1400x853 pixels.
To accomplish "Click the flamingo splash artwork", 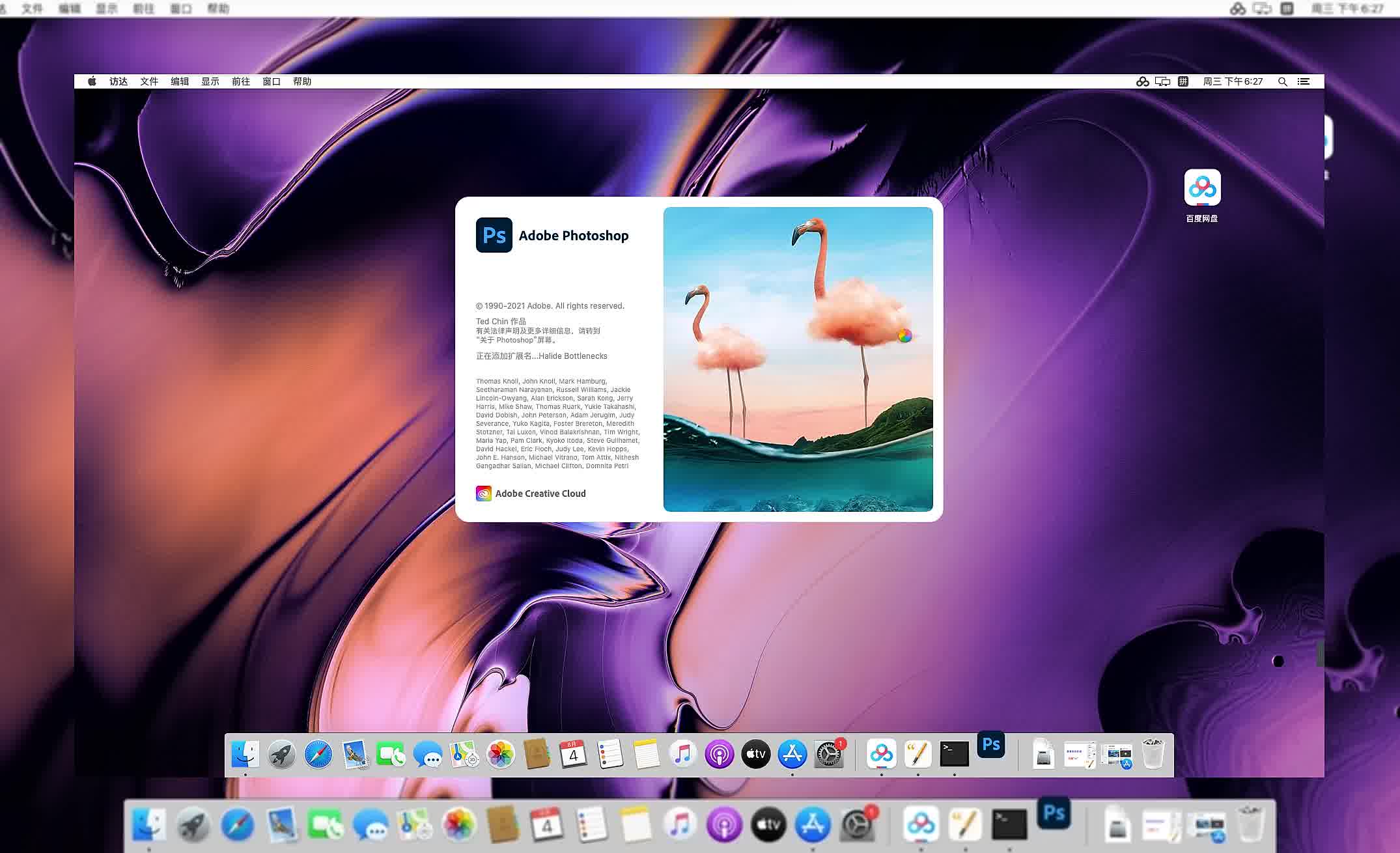I will pyautogui.click(x=798, y=359).
